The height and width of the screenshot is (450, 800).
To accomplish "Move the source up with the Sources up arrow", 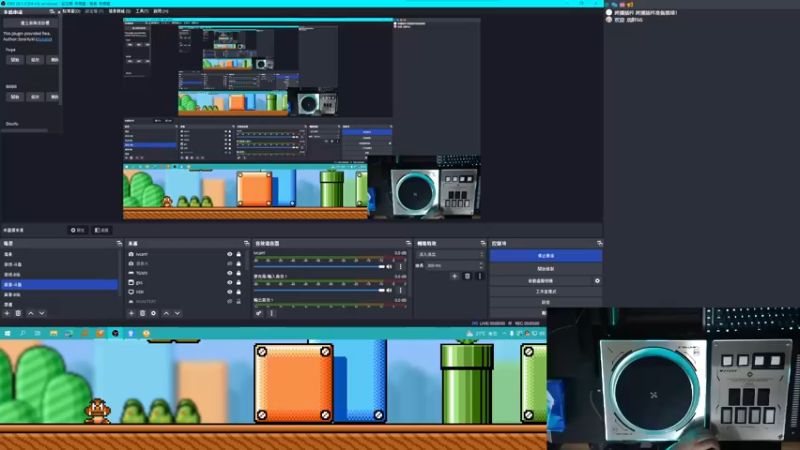I will pos(166,313).
